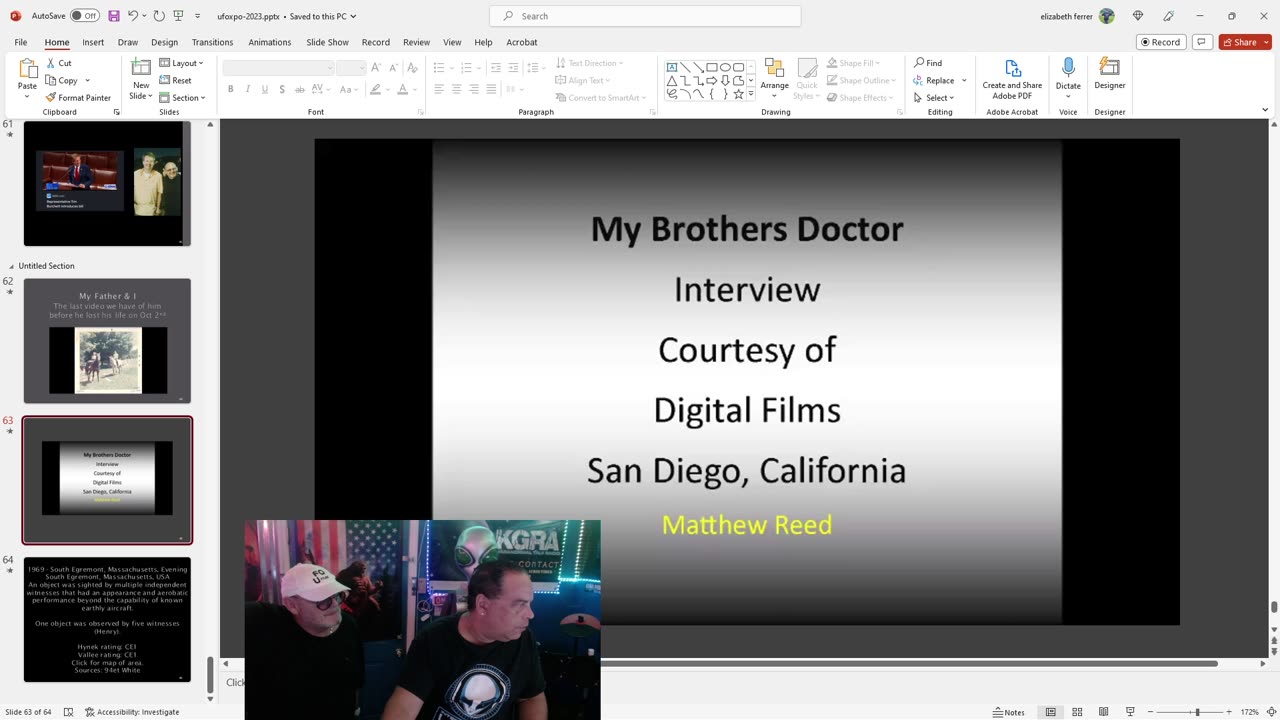
Task: Start Slide Show from status bar
Action: point(1130,712)
